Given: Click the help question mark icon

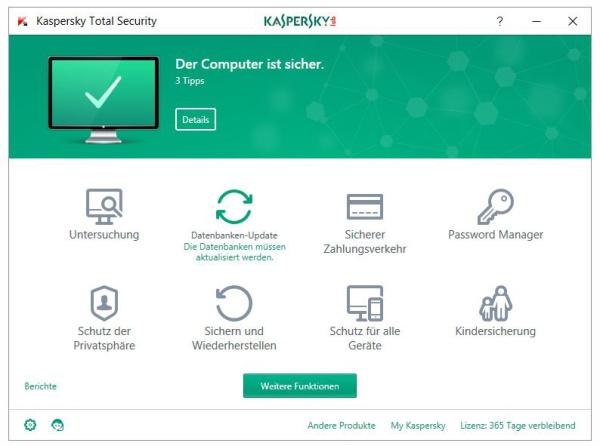Looking at the screenshot, I should [500, 21].
